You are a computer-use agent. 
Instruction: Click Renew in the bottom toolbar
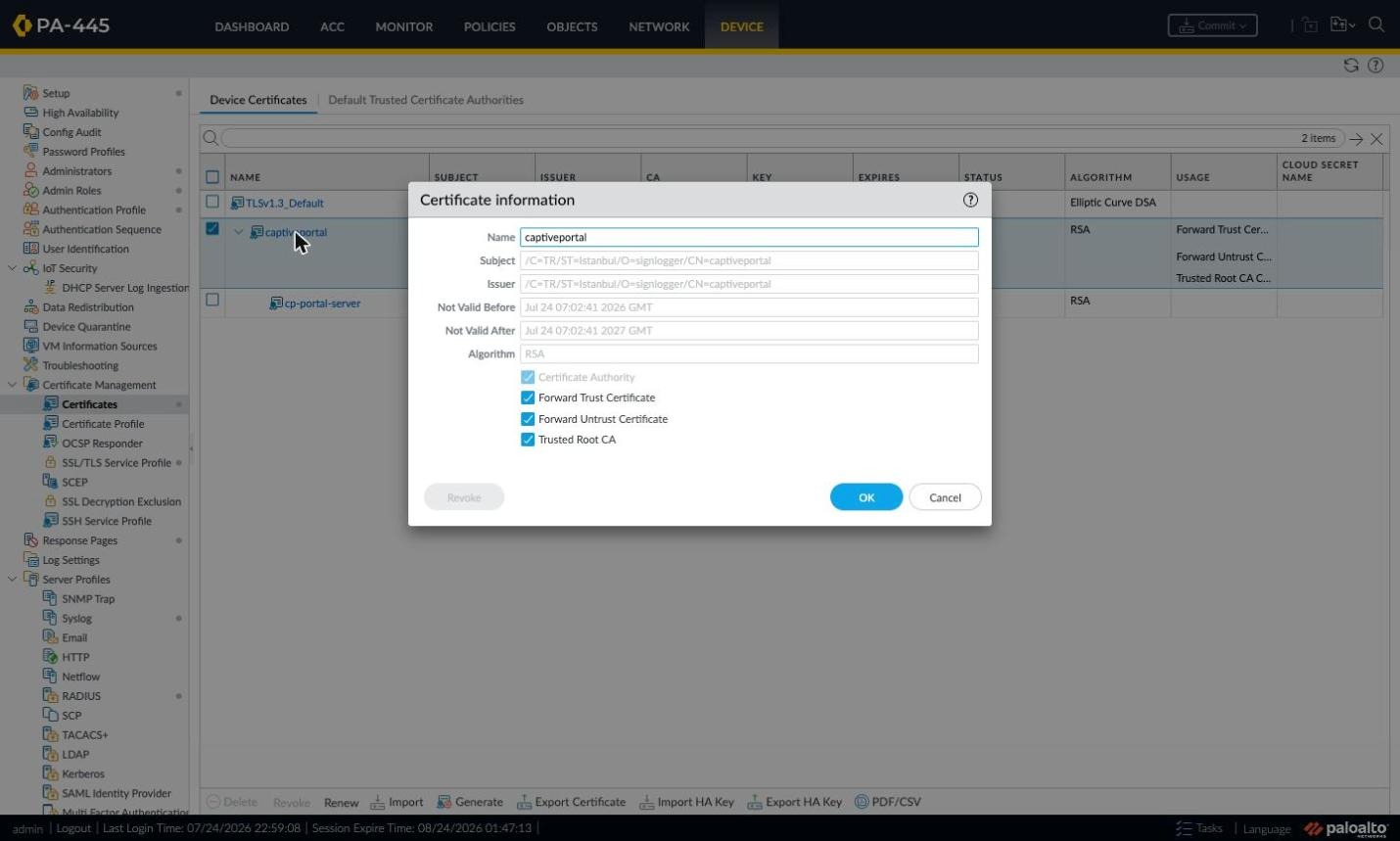[x=341, y=803]
